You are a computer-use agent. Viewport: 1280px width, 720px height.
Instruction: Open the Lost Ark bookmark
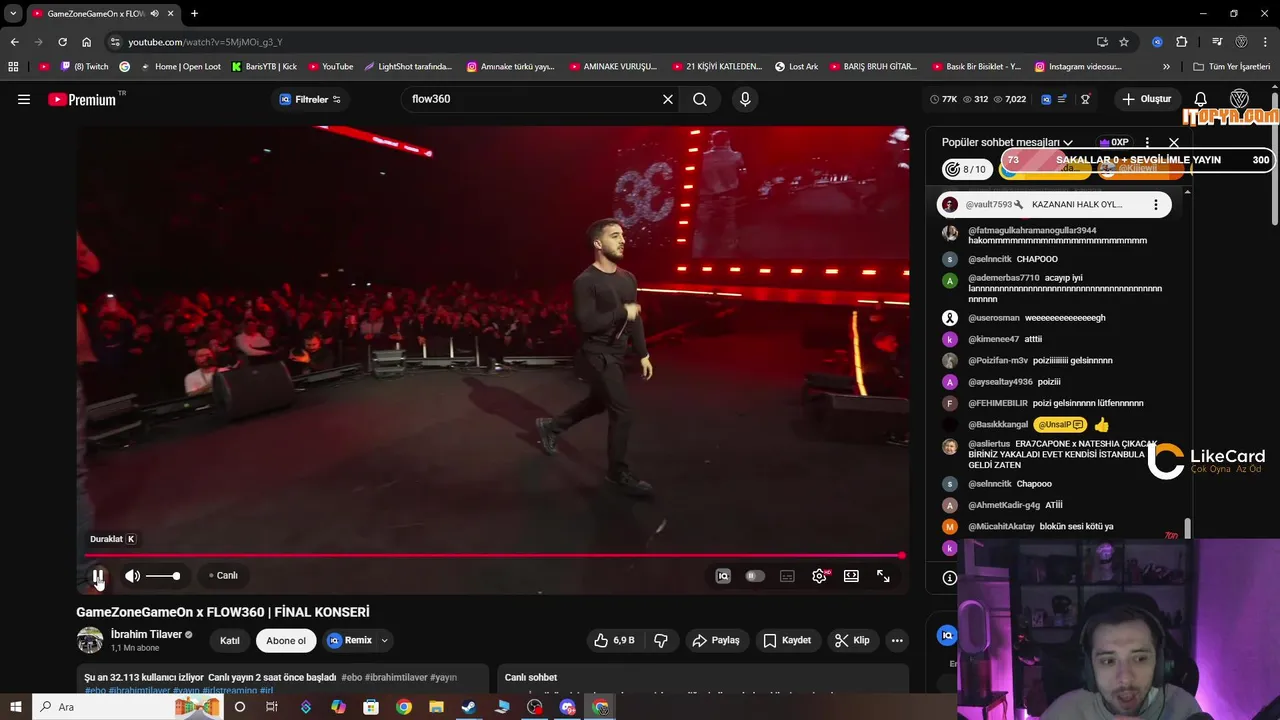coord(796,67)
